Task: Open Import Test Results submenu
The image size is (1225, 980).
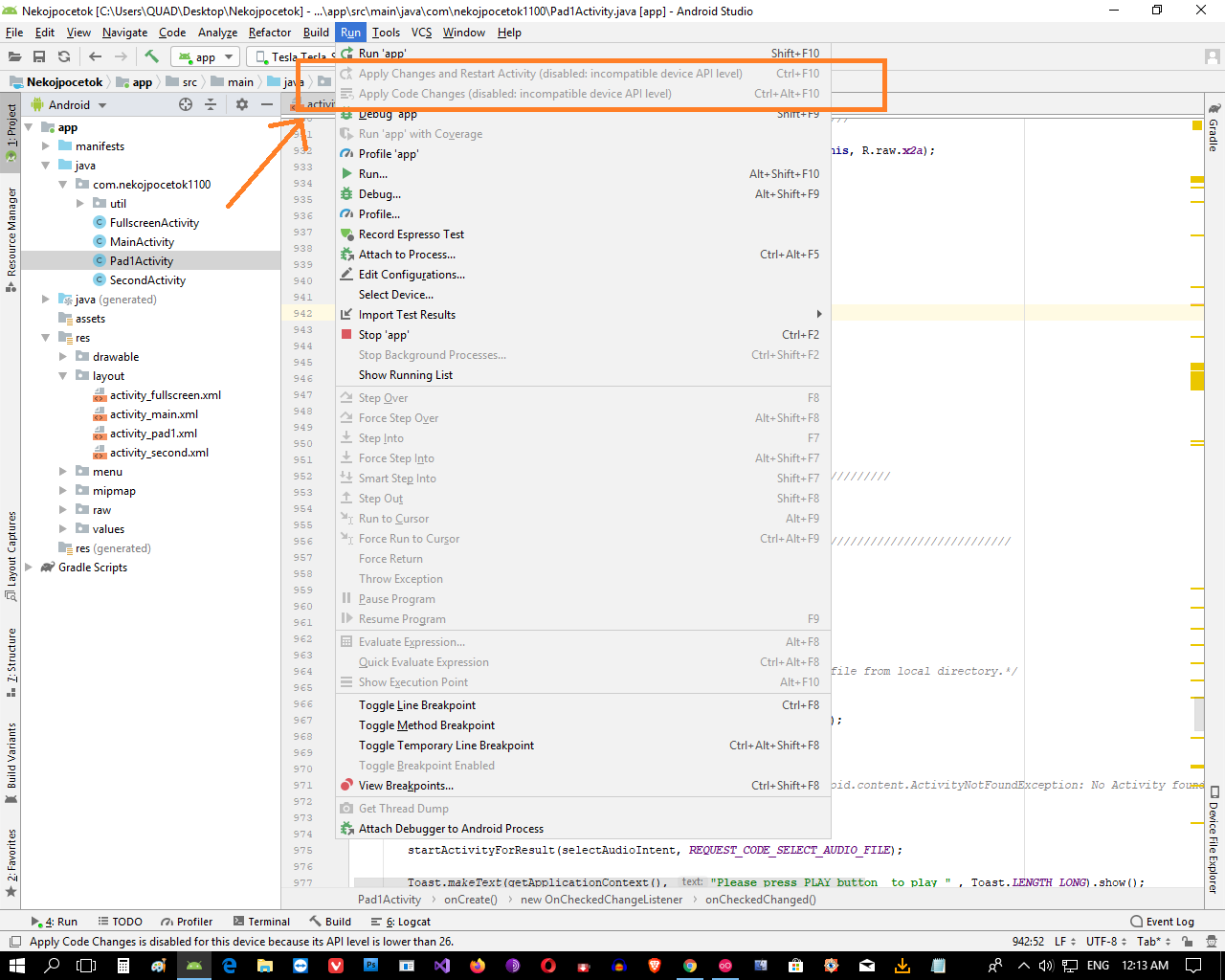Action: point(583,315)
